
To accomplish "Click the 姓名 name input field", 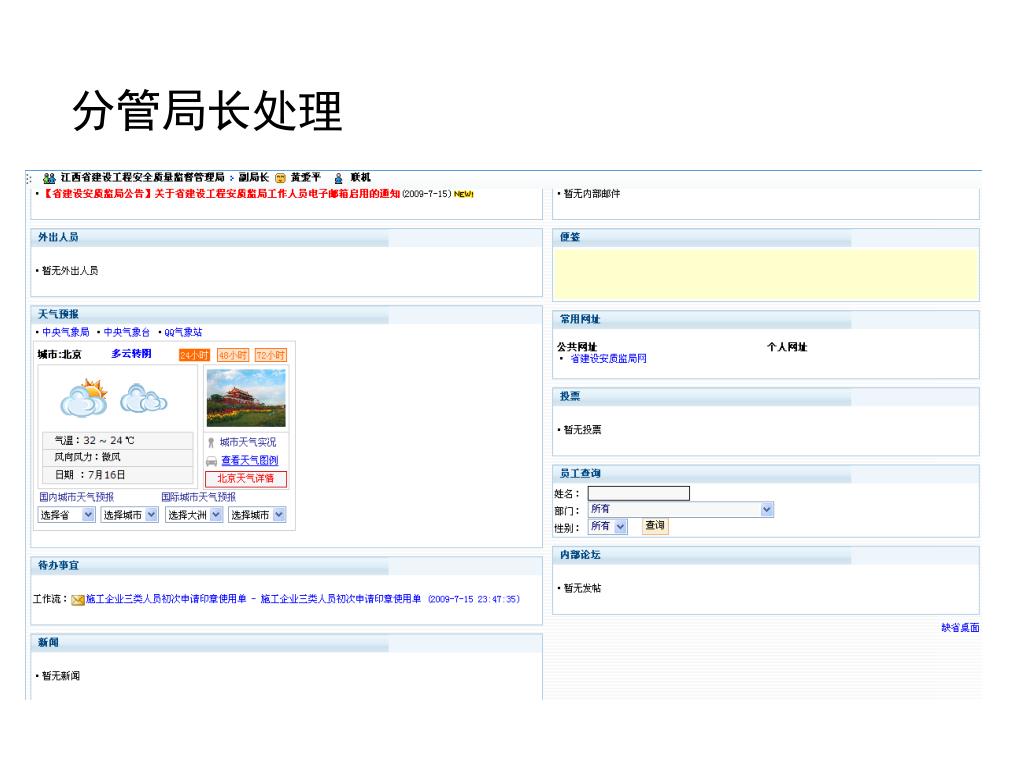I will point(639,493).
